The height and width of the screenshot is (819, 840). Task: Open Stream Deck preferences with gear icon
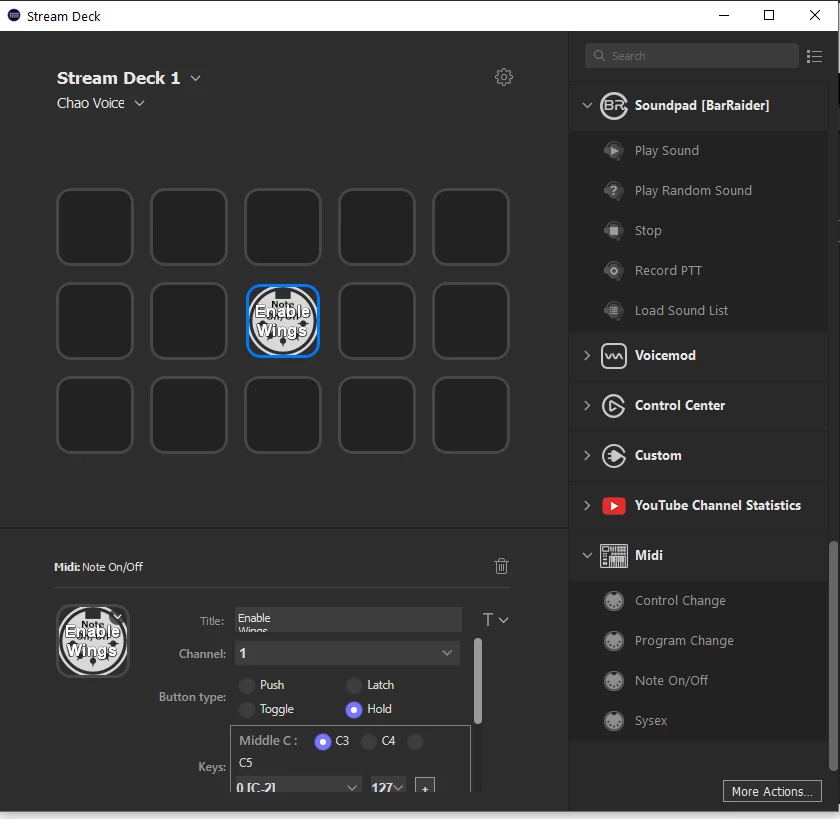504,77
